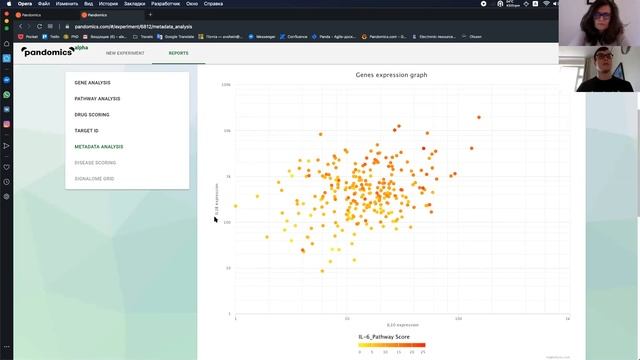
Task: Open WhatsApp in Opera sidebar
Action: point(7,95)
